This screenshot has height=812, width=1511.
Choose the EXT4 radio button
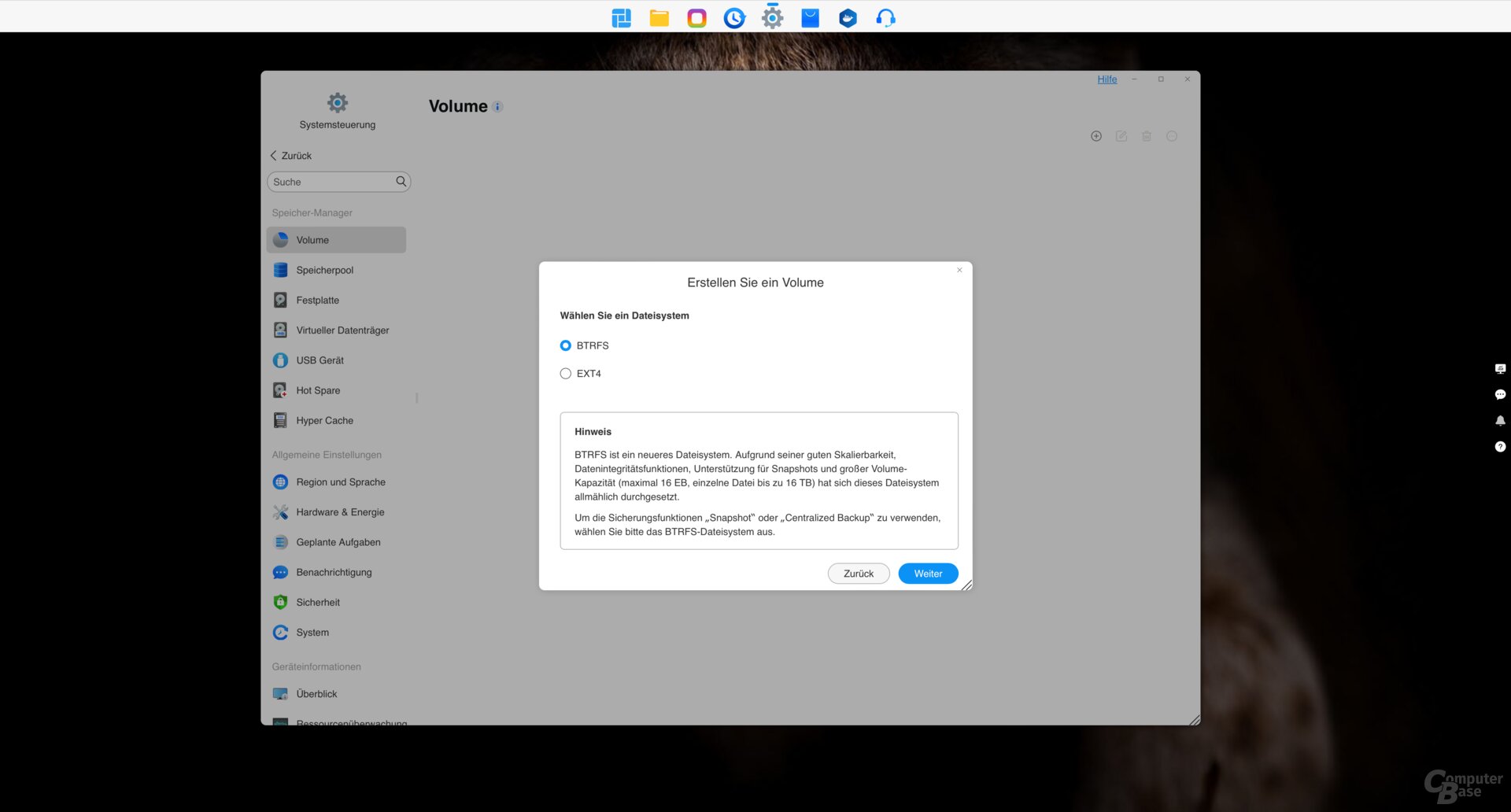tap(565, 374)
